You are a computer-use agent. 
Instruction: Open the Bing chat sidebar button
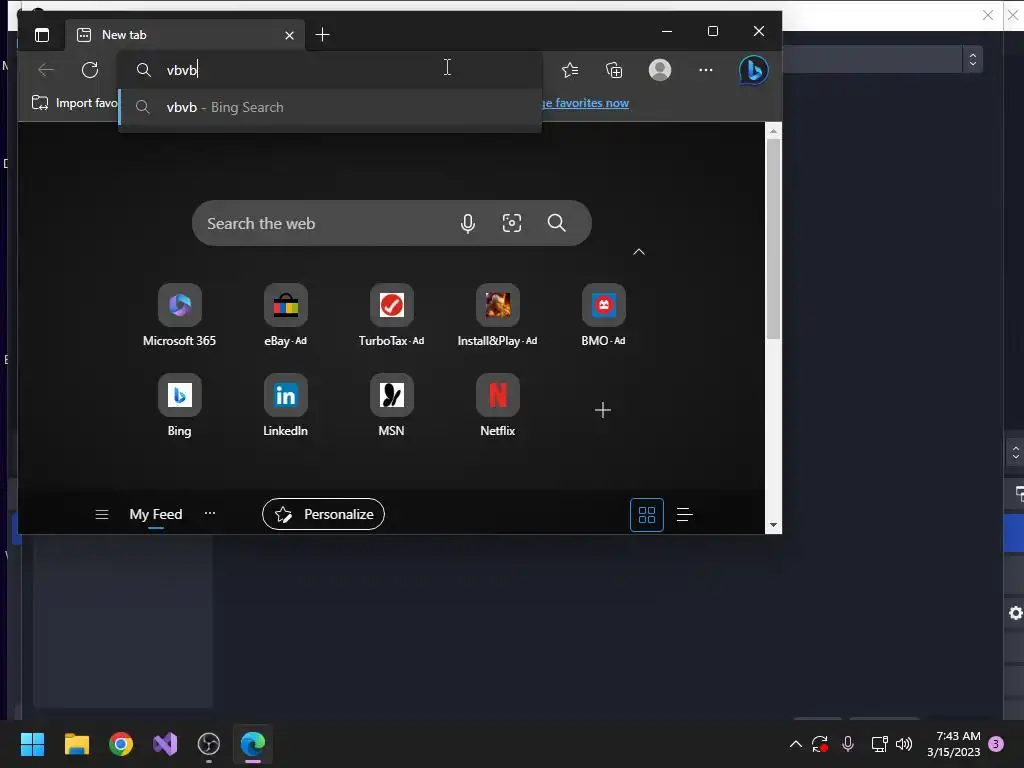(753, 70)
